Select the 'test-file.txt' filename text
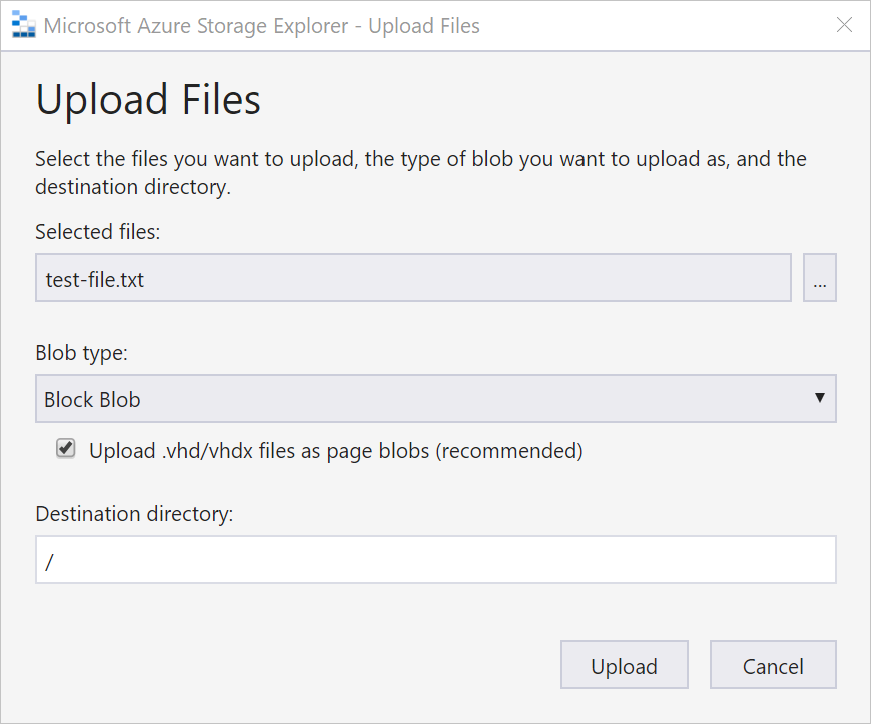871x724 pixels. tap(94, 279)
